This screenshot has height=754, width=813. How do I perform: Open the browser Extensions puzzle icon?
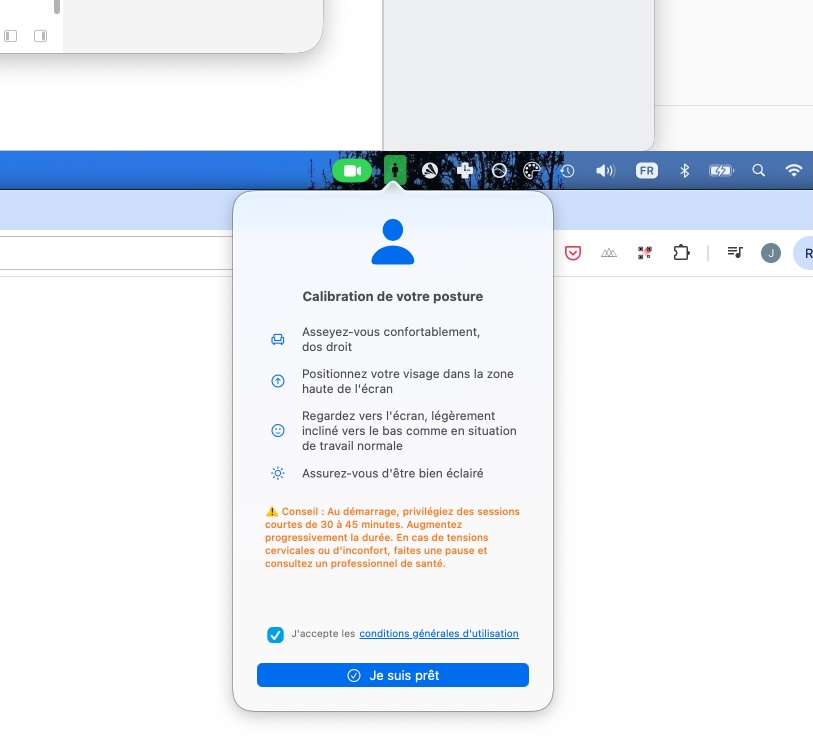click(681, 253)
